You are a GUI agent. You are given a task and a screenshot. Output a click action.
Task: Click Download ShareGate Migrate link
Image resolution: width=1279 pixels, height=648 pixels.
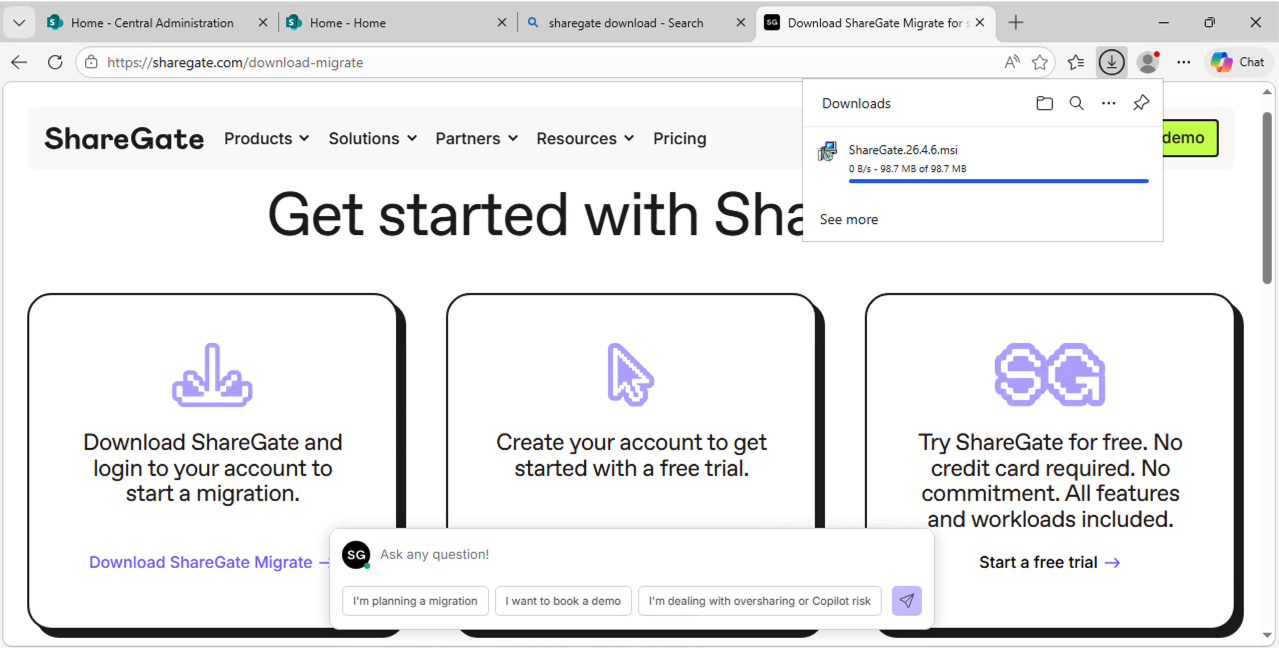point(209,562)
